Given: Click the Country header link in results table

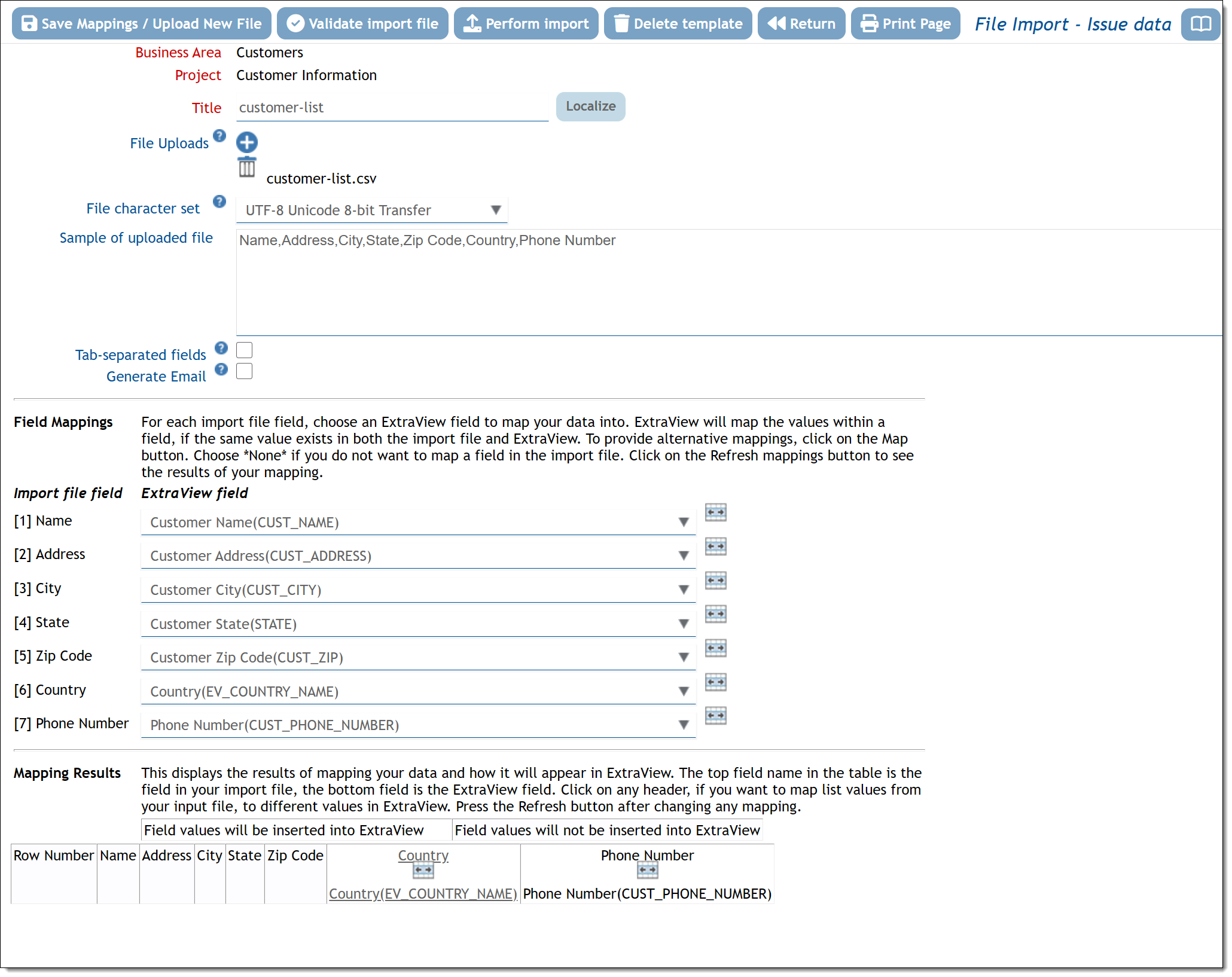Looking at the screenshot, I should point(423,856).
